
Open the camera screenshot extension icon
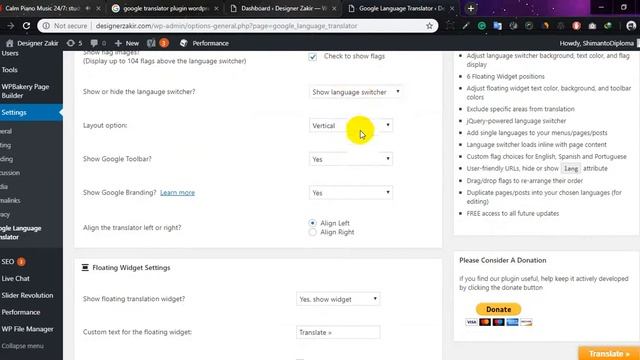pos(592,26)
